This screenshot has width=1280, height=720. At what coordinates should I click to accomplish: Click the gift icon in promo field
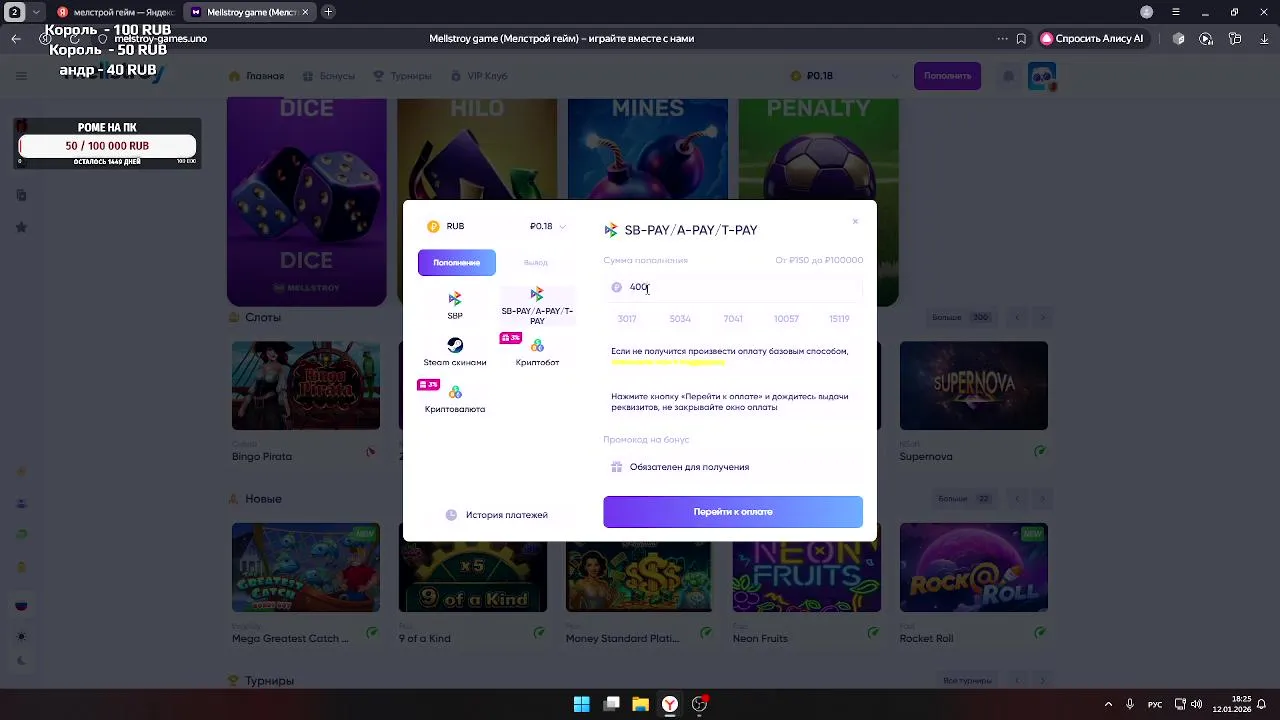tap(617, 467)
